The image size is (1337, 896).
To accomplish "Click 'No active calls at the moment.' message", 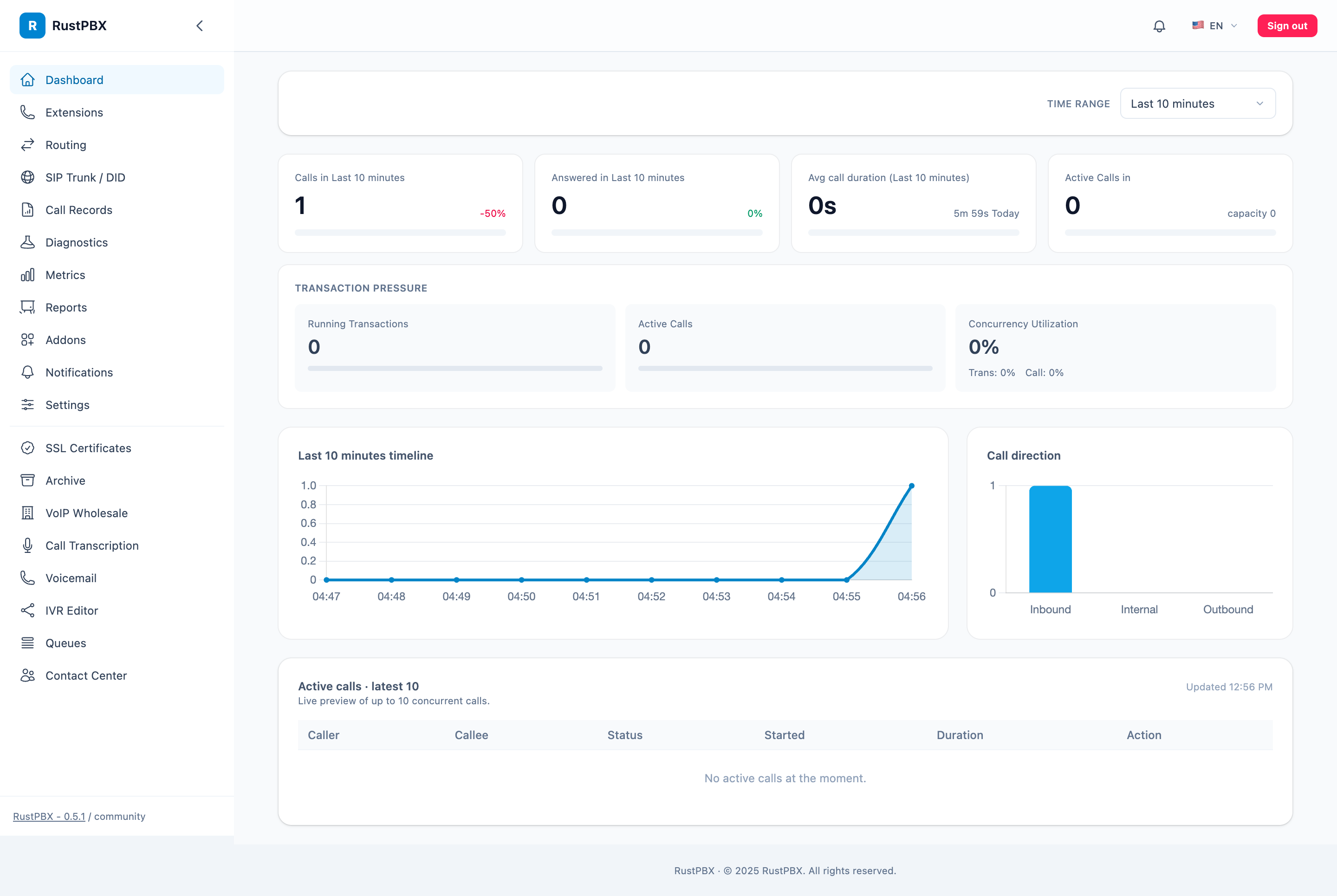I will pos(785,778).
